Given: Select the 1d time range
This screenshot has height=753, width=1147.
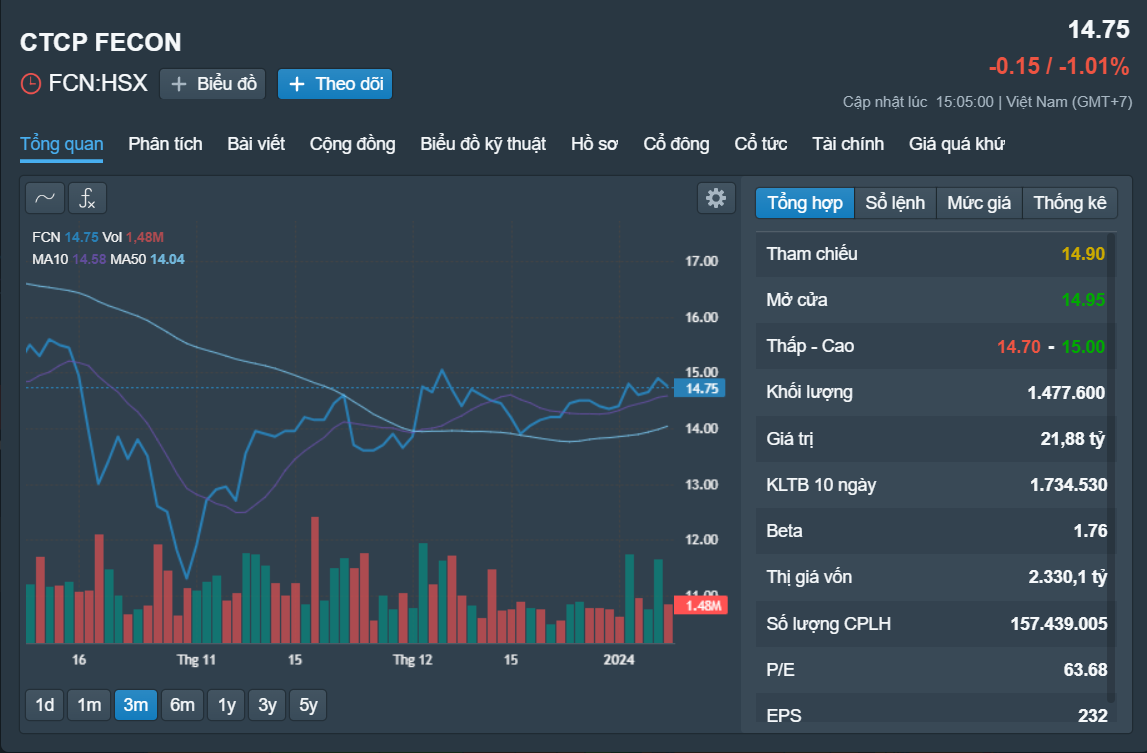Looking at the screenshot, I should [x=45, y=705].
